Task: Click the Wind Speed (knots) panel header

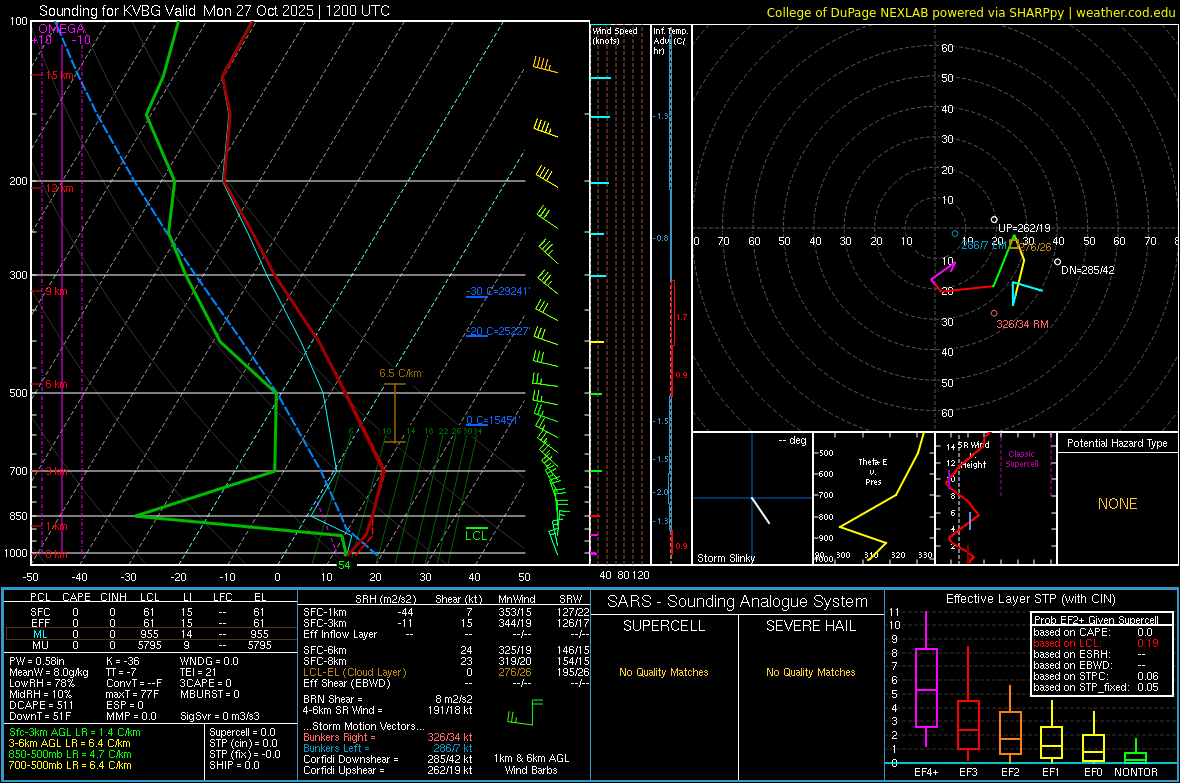Action: click(615, 35)
